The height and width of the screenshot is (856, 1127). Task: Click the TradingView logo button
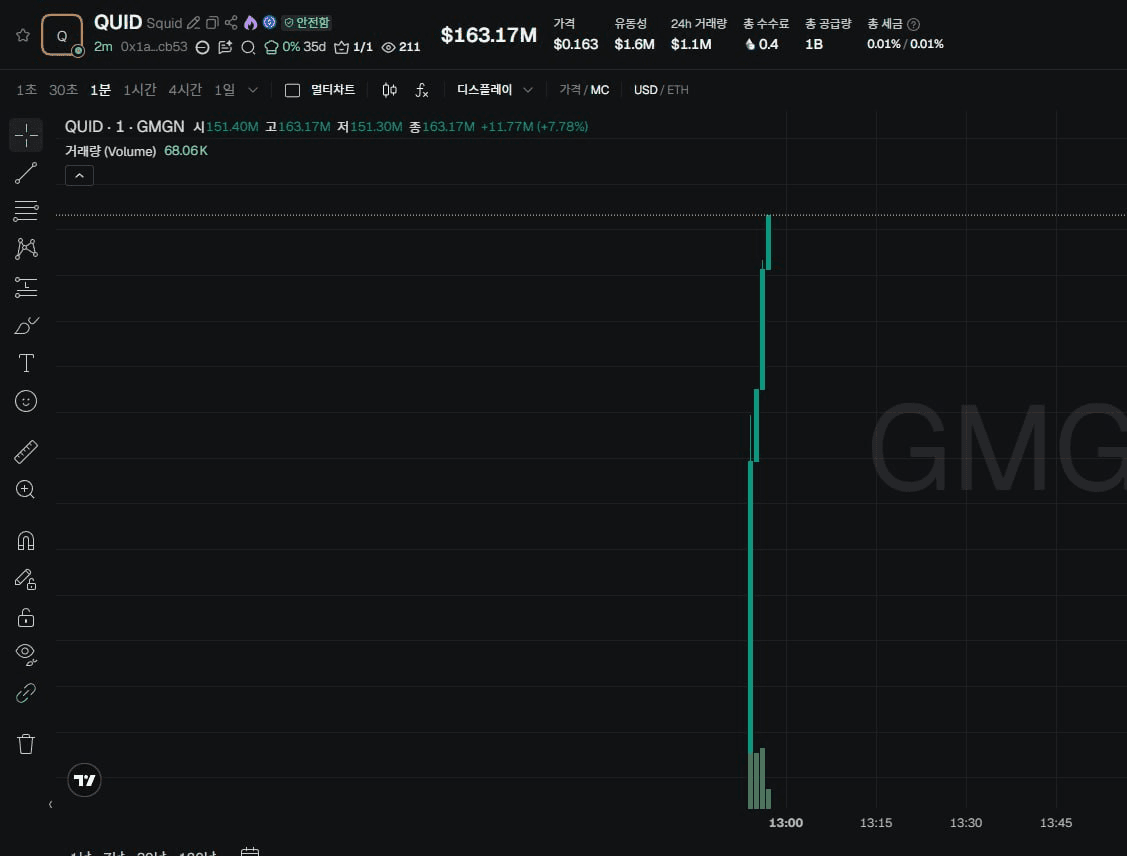(x=84, y=780)
